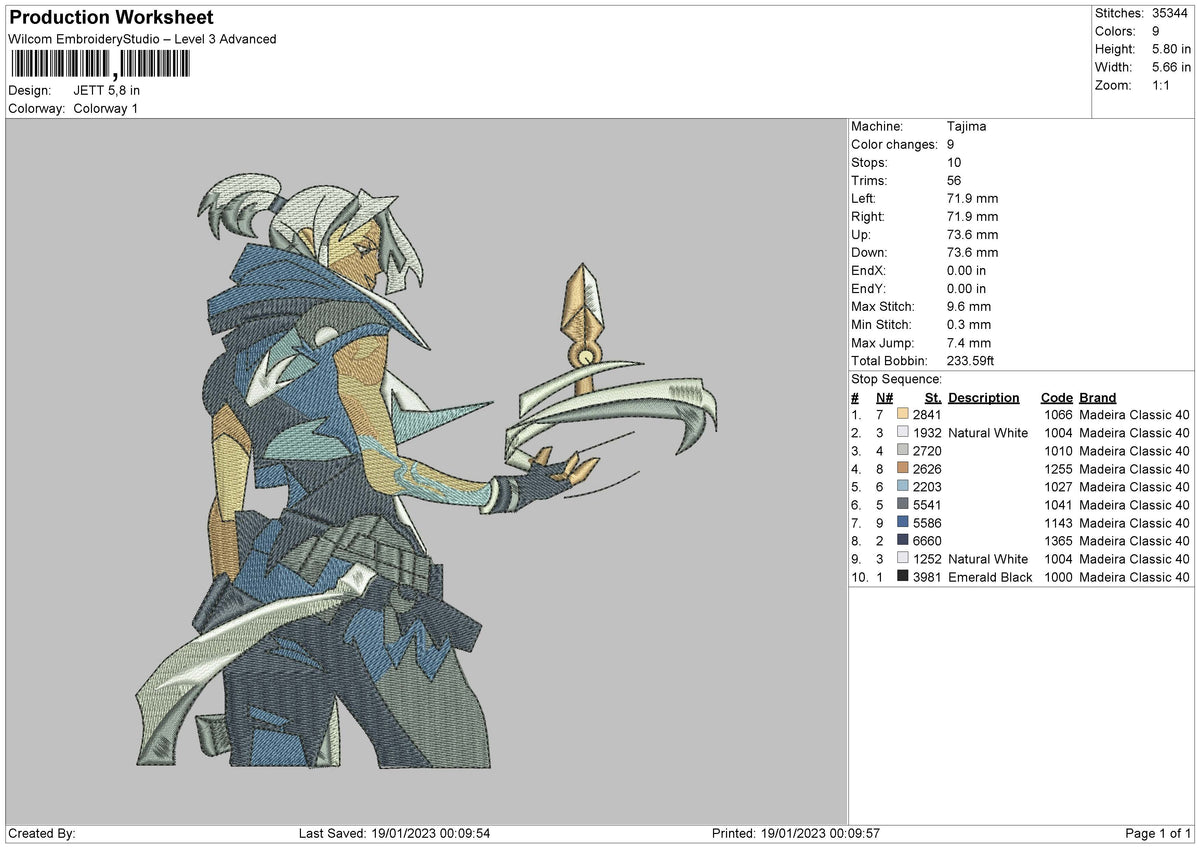Click the Left value 71.9 mm
The width and height of the screenshot is (1200, 848).
(x=972, y=199)
